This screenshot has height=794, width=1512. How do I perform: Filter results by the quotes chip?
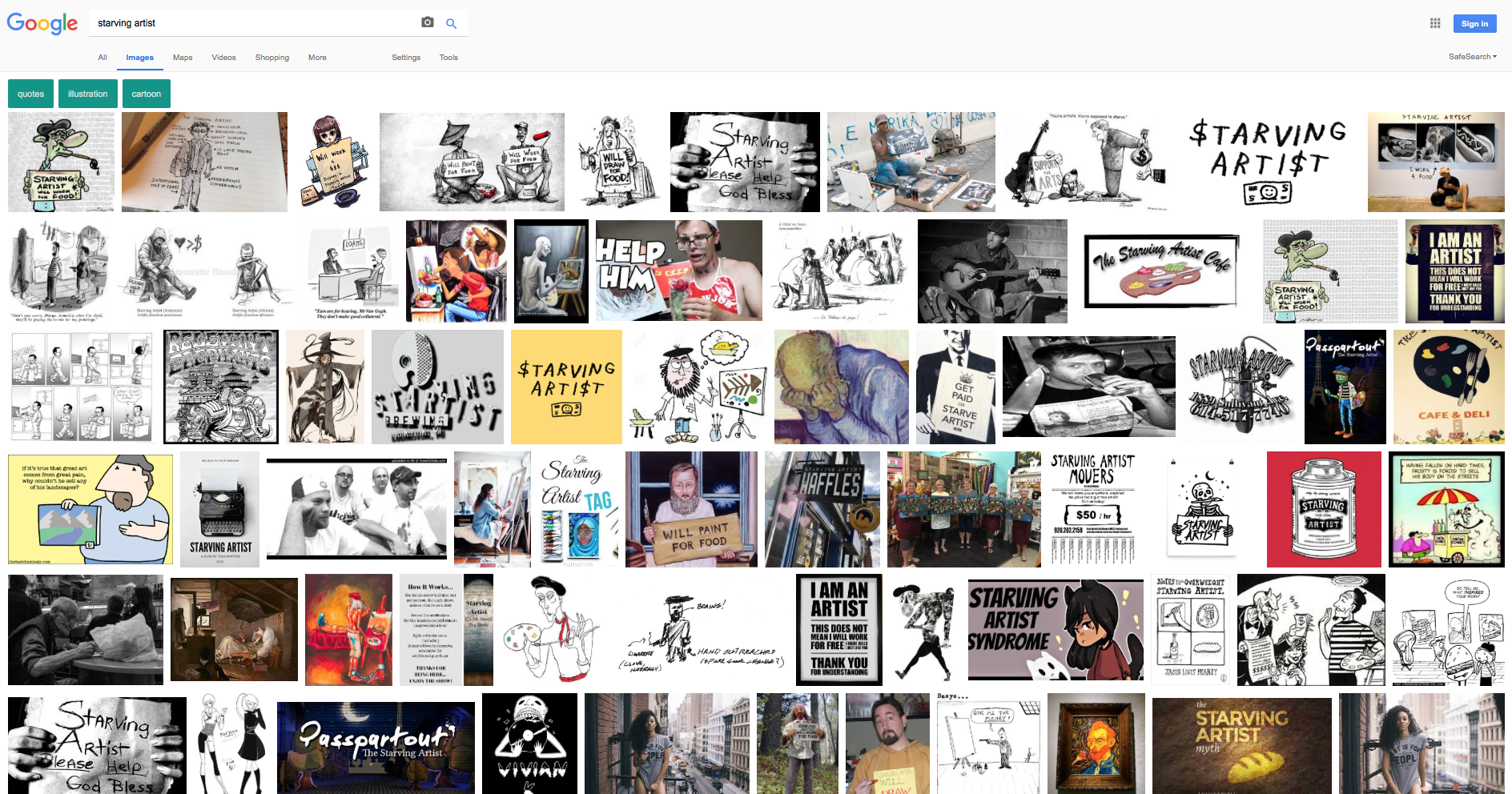pyautogui.click(x=31, y=94)
